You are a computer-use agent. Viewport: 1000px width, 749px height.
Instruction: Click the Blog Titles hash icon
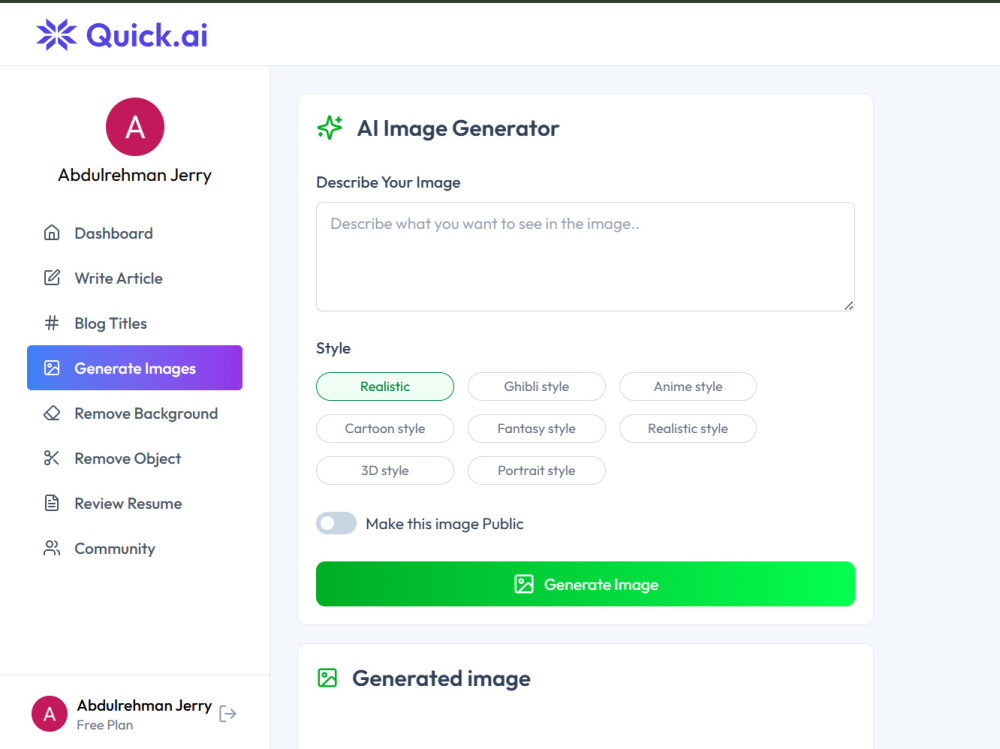pyautogui.click(x=52, y=323)
